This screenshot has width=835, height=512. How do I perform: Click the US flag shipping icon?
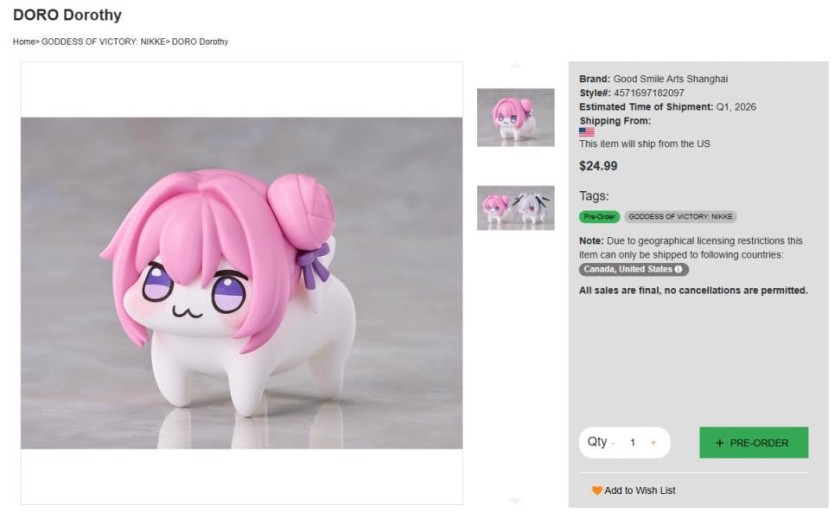(586, 132)
